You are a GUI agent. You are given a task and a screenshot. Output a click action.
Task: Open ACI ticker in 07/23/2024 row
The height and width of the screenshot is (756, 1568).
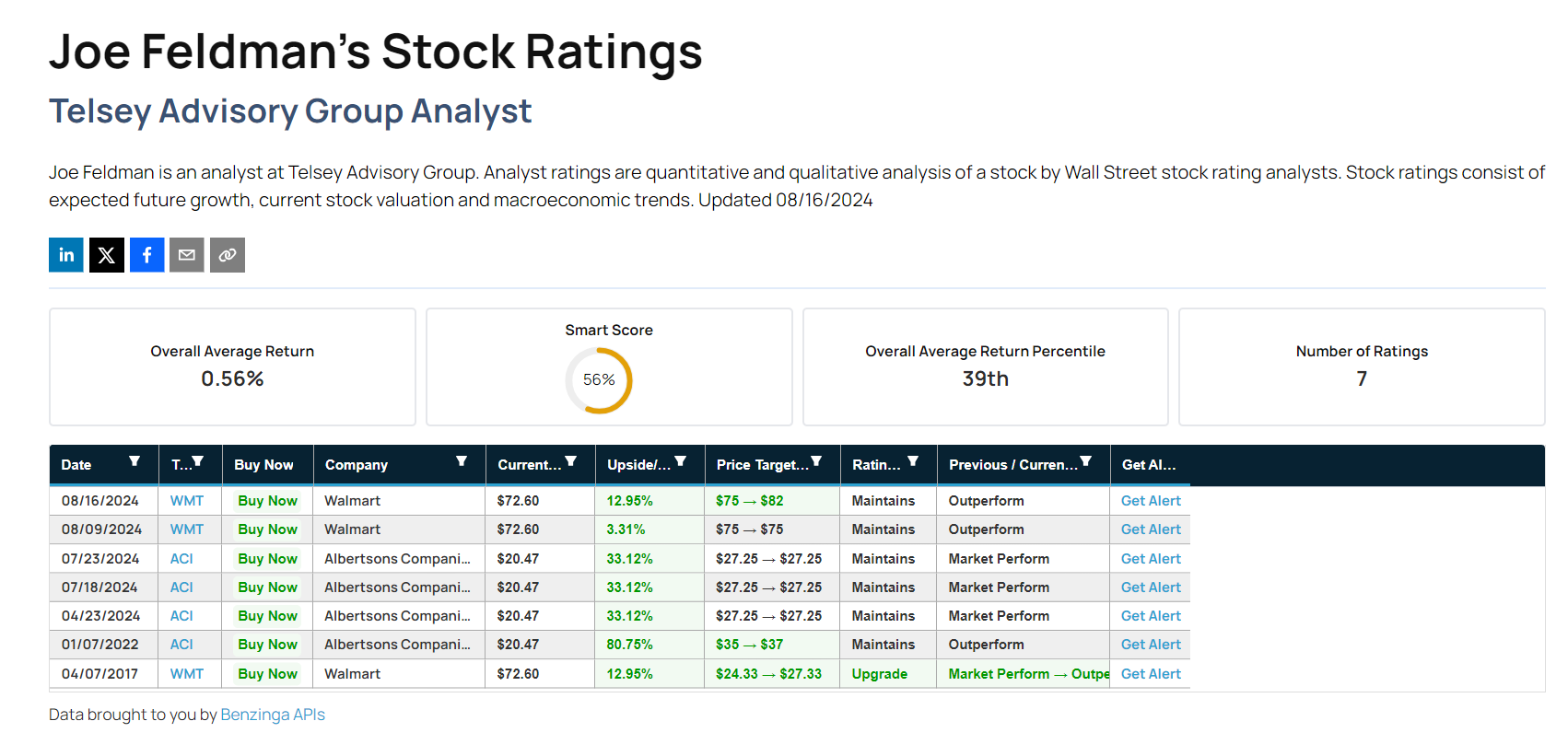[181, 559]
